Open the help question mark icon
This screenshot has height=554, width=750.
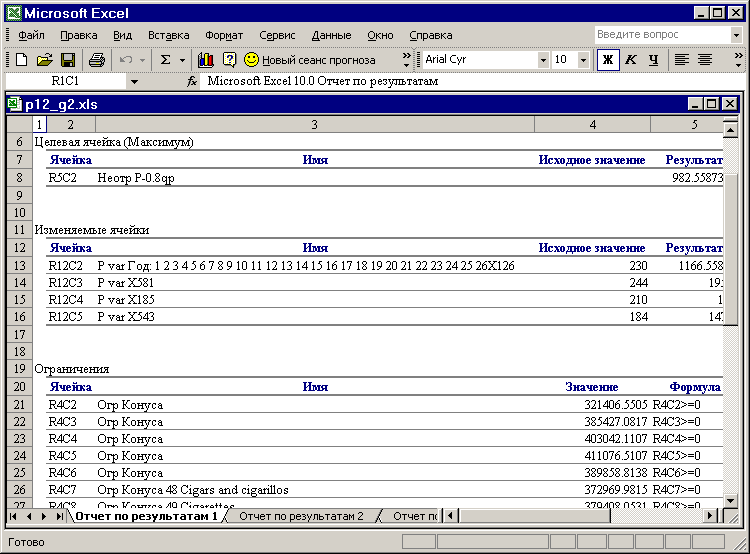pos(230,60)
